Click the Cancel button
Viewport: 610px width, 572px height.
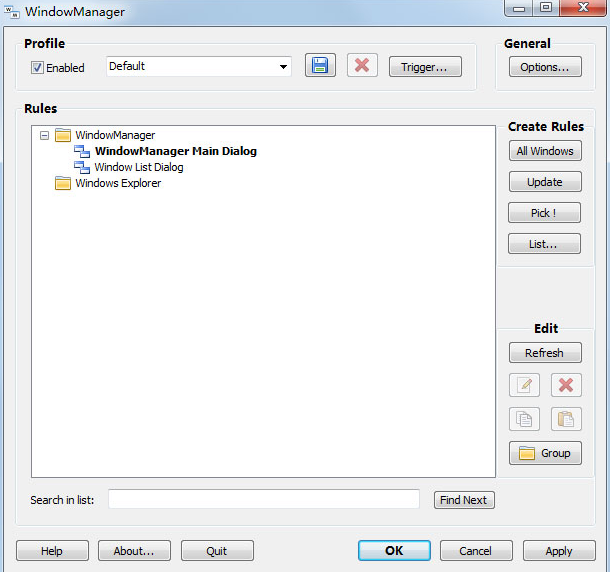tap(476, 551)
